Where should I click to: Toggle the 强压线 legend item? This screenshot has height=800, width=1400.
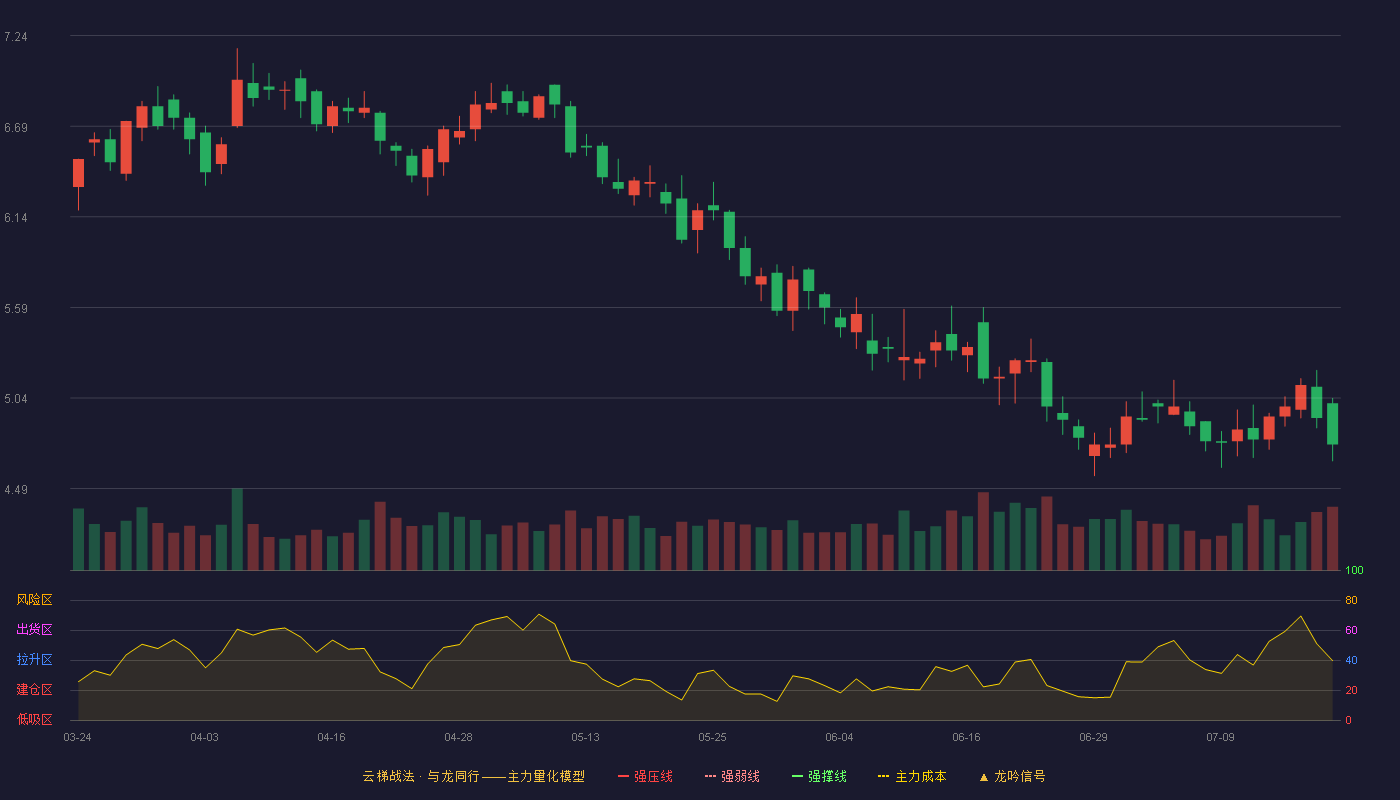(x=645, y=776)
